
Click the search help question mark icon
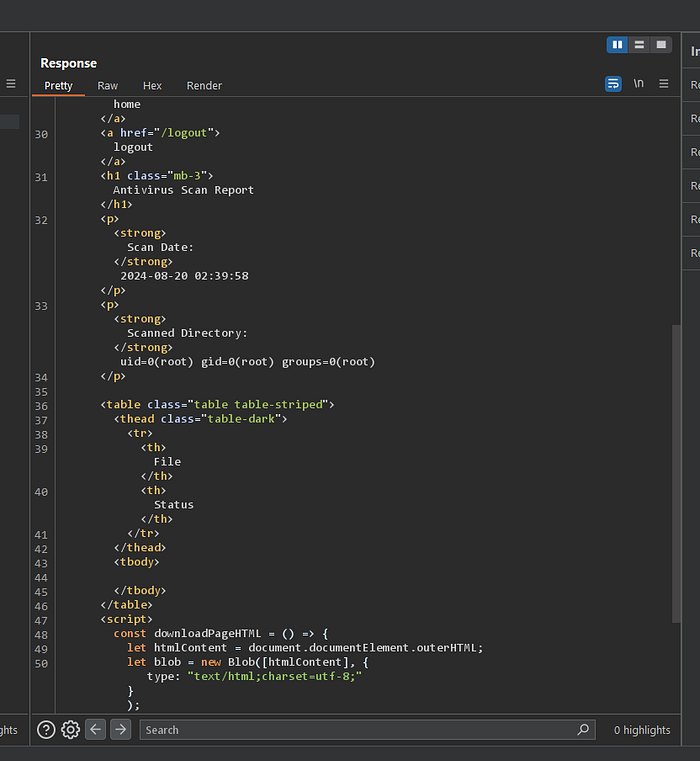pos(46,730)
